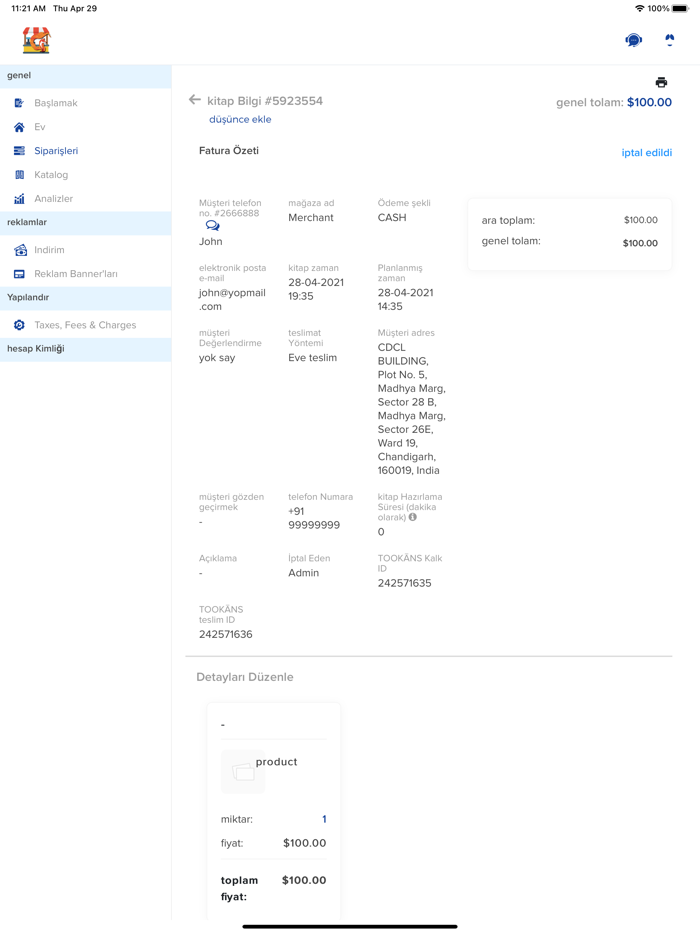700x934 pixels.
Task: Click info icon near kitap Hazırlama Süresi
Action: click(412, 517)
